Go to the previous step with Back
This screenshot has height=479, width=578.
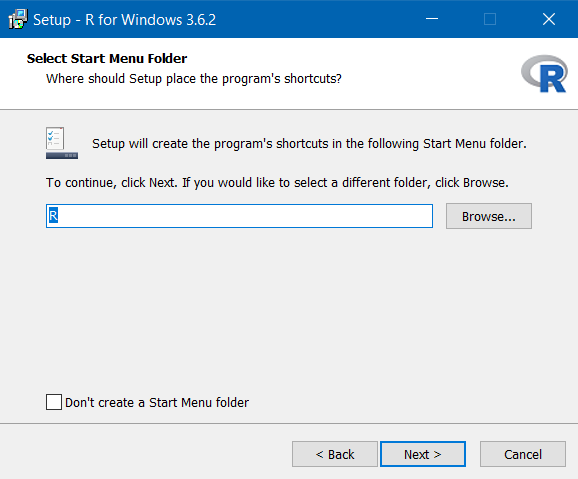click(335, 454)
